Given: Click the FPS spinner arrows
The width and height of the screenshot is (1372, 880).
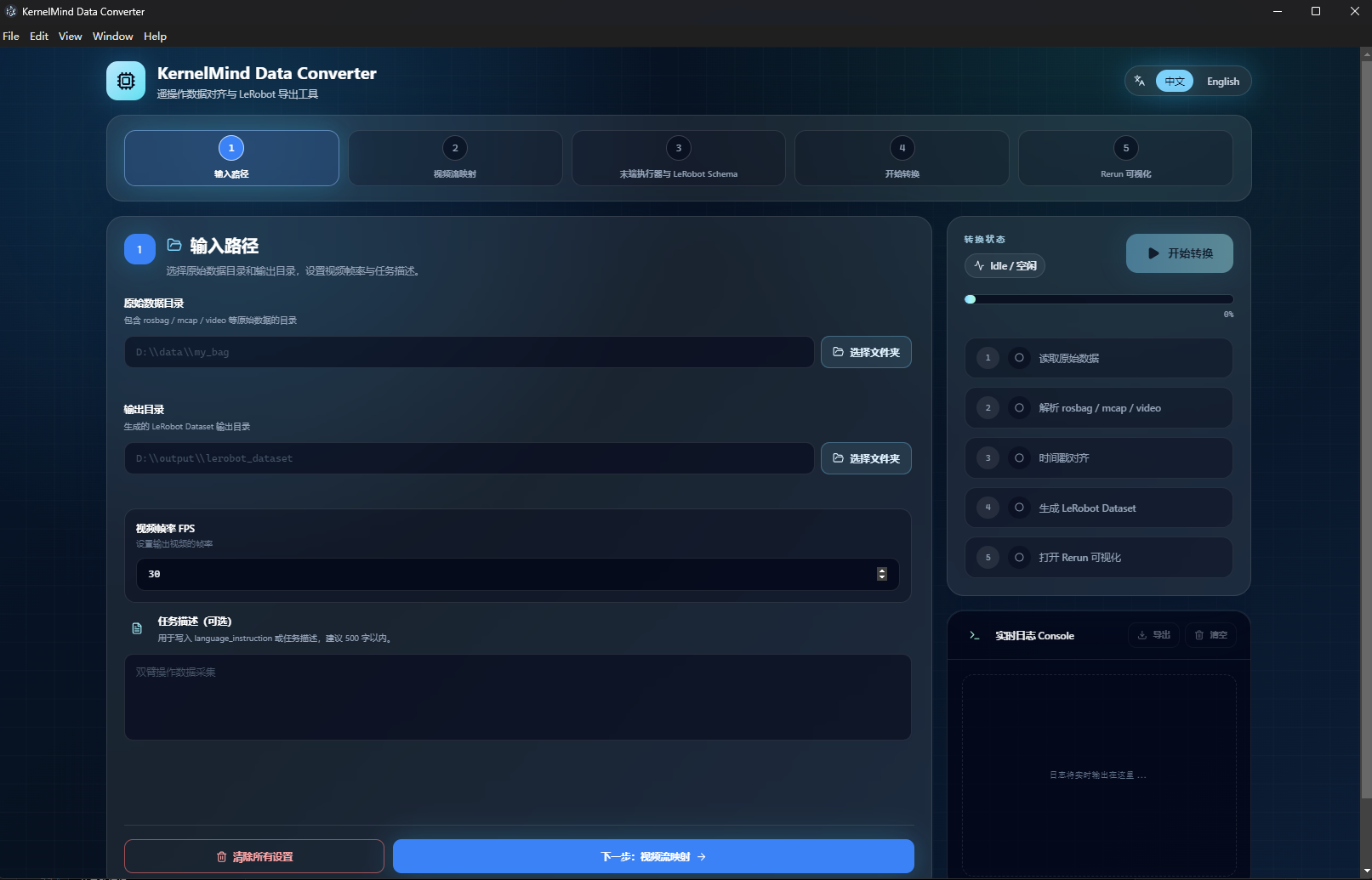Looking at the screenshot, I should (882, 574).
